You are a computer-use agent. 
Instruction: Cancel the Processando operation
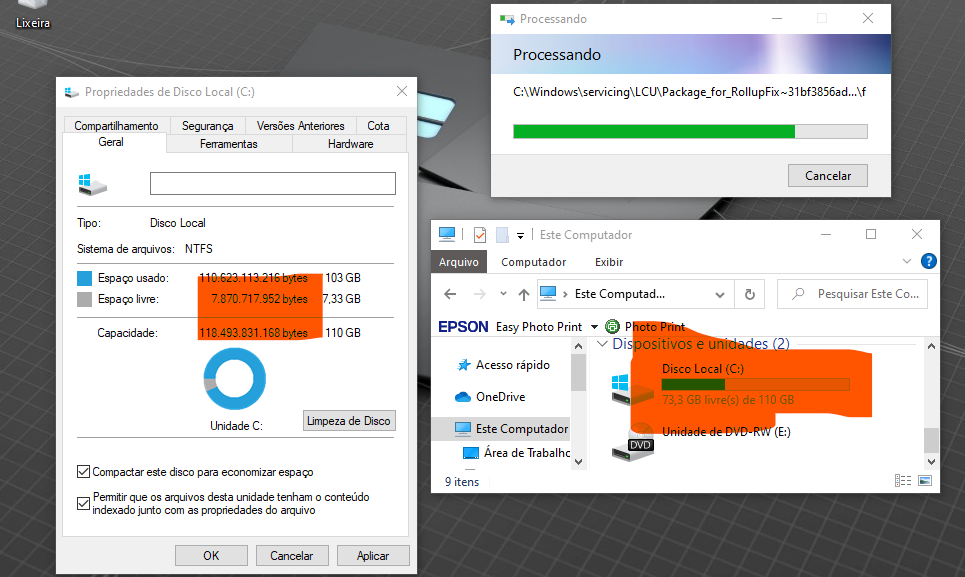coord(828,176)
